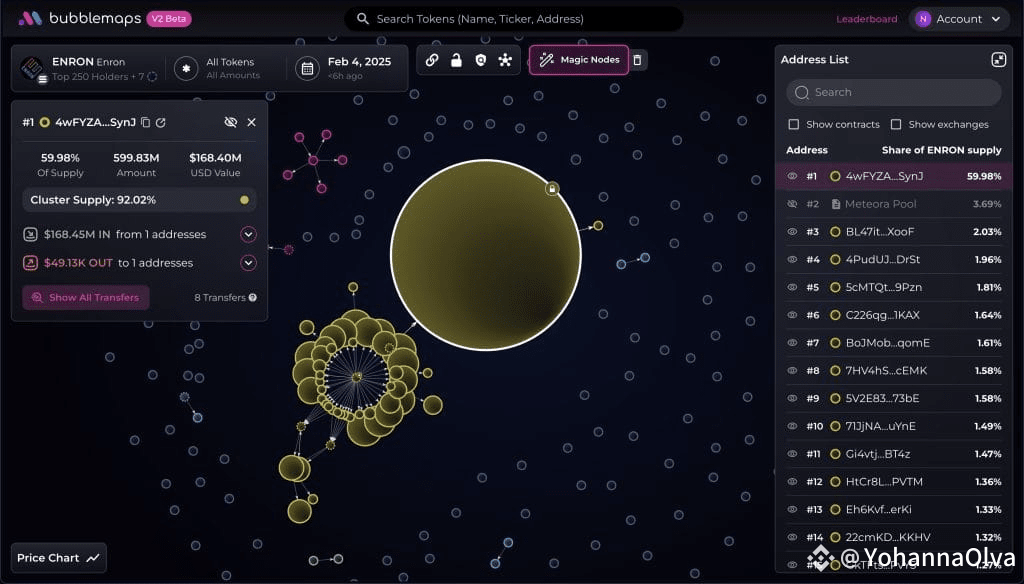The width and height of the screenshot is (1024, 584).
Task: Click the Meteora Pool contract icon
Action: tap(835, 204)
